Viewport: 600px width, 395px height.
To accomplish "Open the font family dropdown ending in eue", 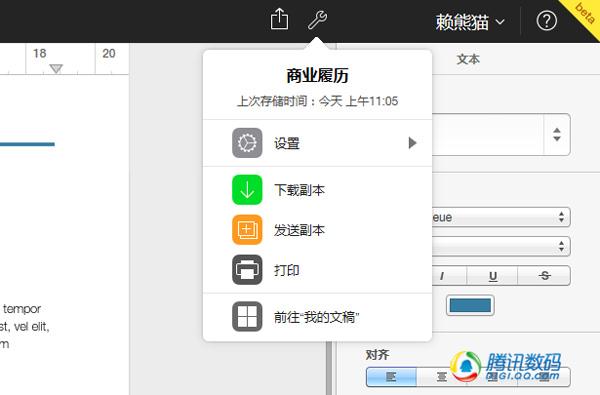I will pos(501,217).
